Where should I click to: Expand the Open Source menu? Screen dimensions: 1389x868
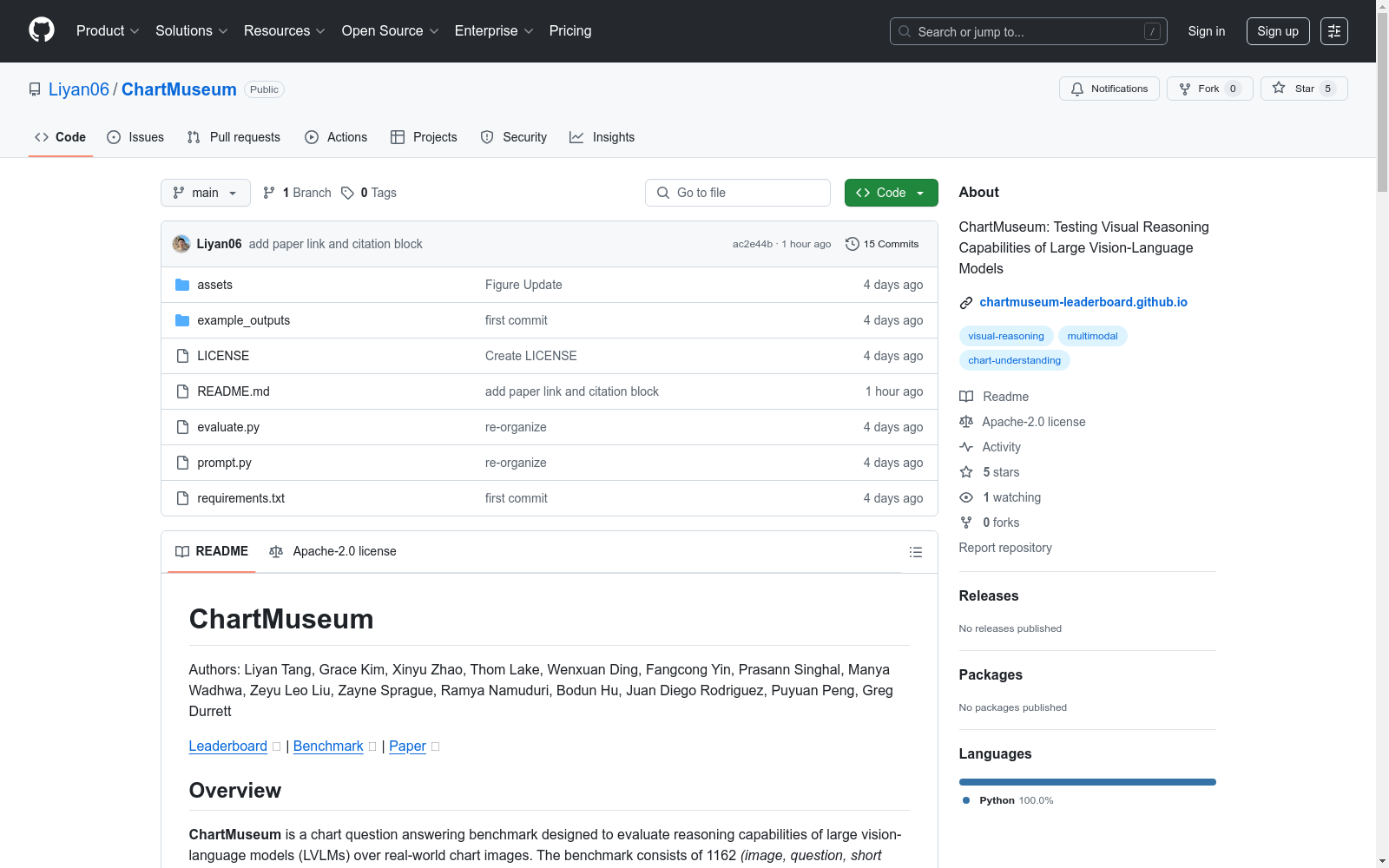[391, 31]
